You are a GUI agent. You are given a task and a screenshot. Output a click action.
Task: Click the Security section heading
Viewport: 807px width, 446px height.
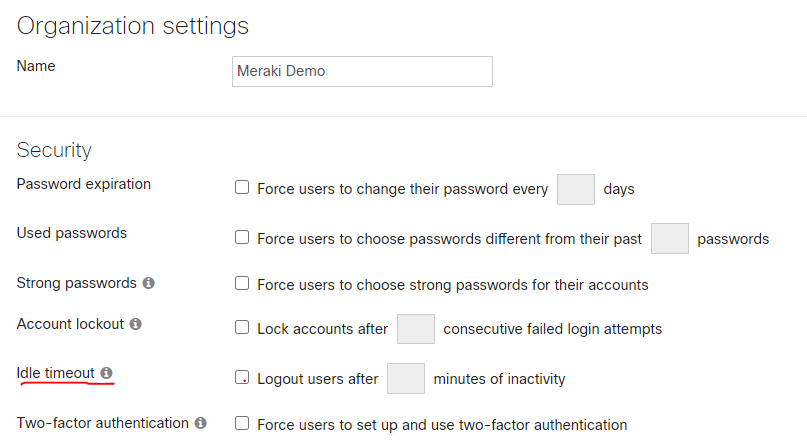coord(54,150)
